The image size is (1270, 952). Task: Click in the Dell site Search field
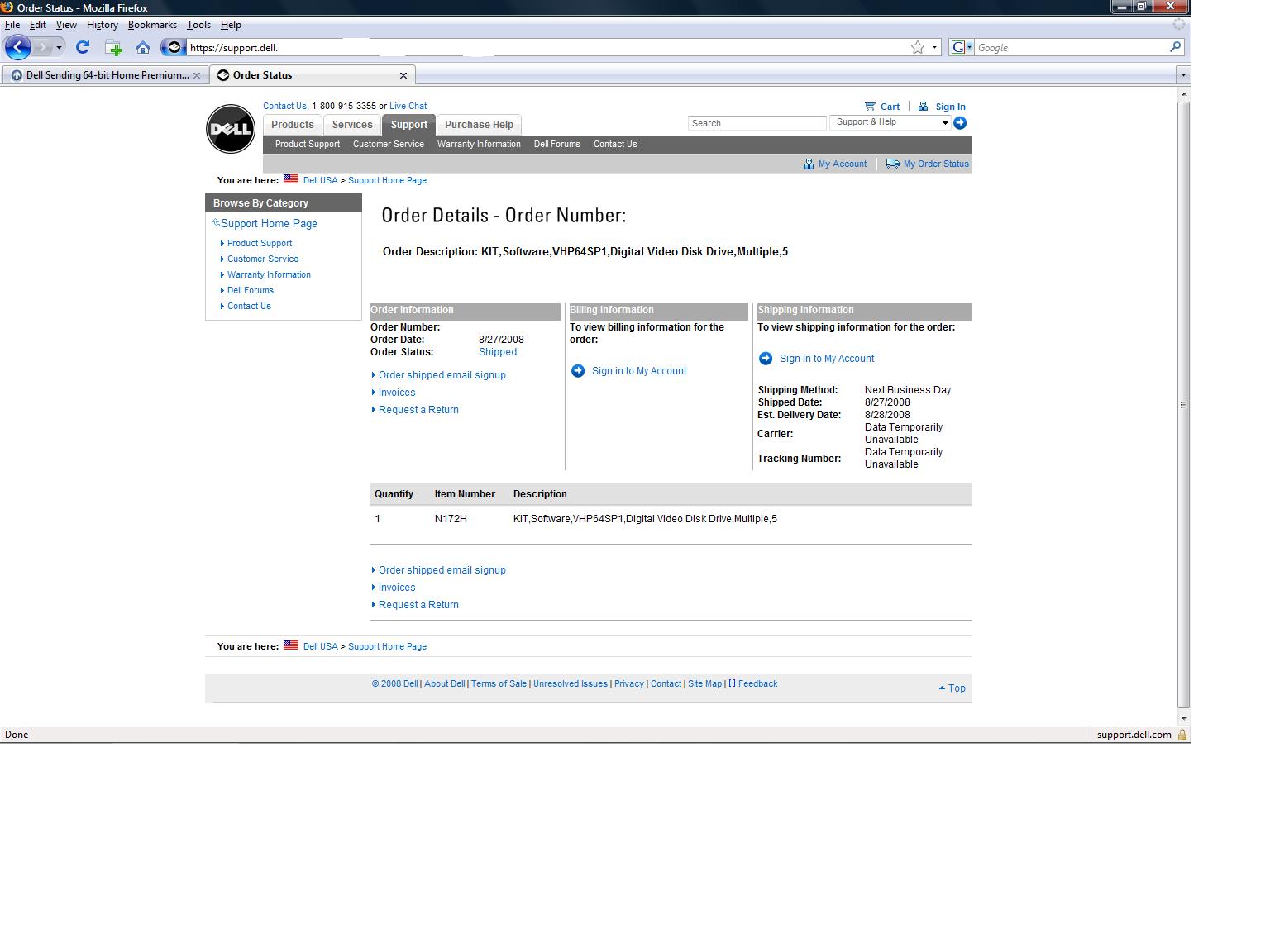click(x=757, y=123)
